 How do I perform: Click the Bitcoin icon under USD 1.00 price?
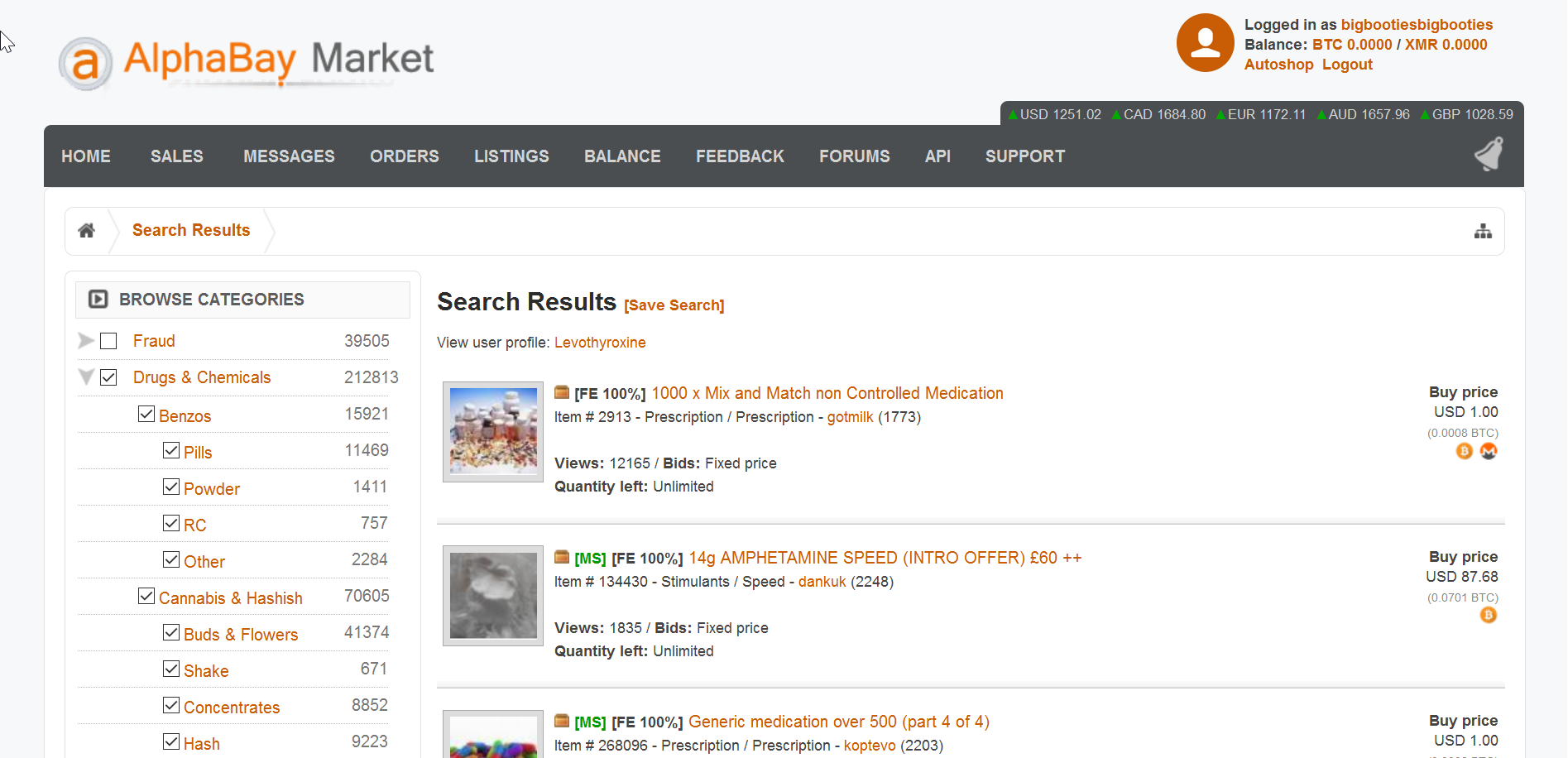pyautogui.click(x=1465, y=451)
